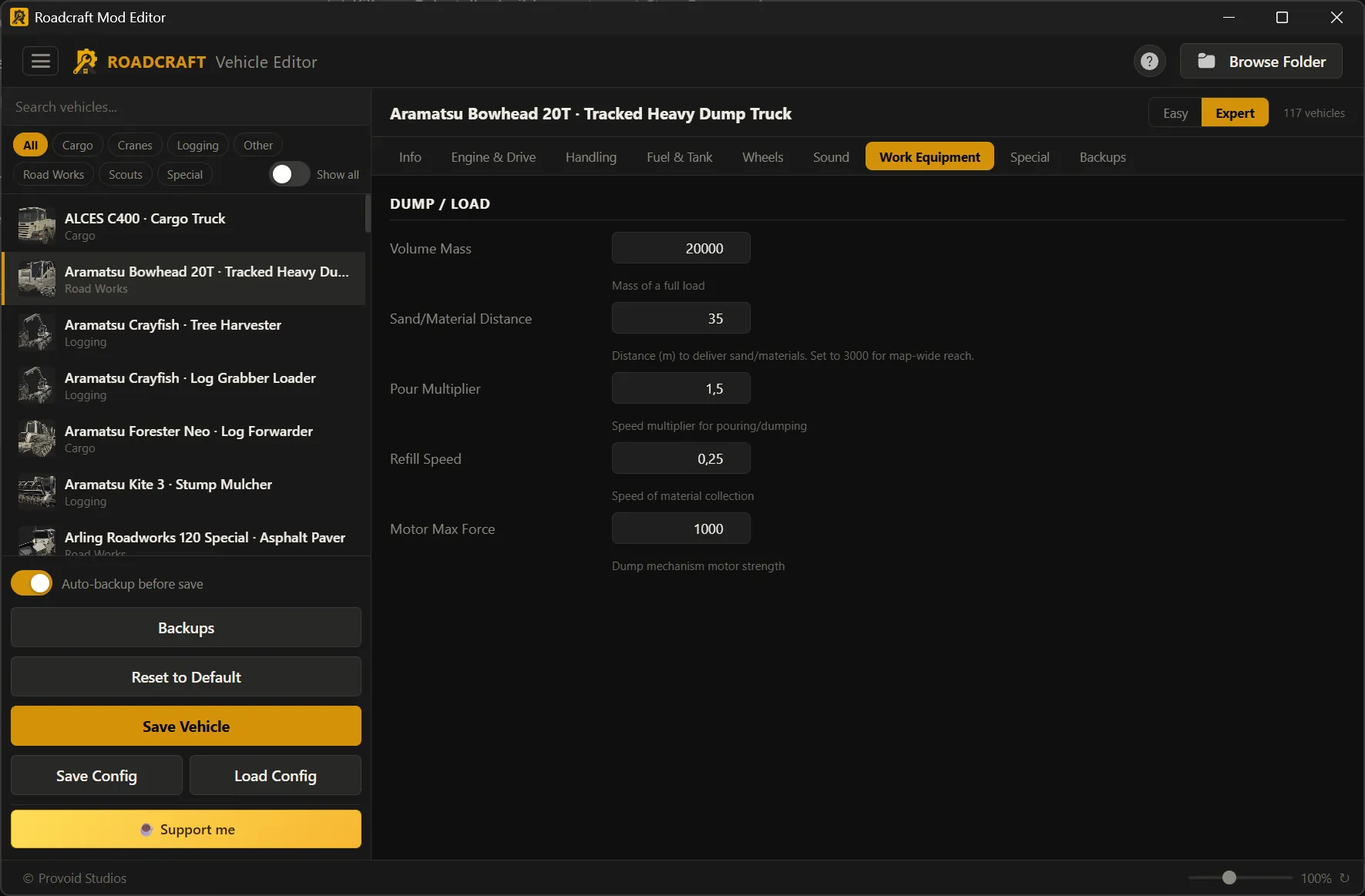This screenshot has width=1365, height=896.
Task: Open the Engine & Drive tab
Action: (x=493, y=156)
